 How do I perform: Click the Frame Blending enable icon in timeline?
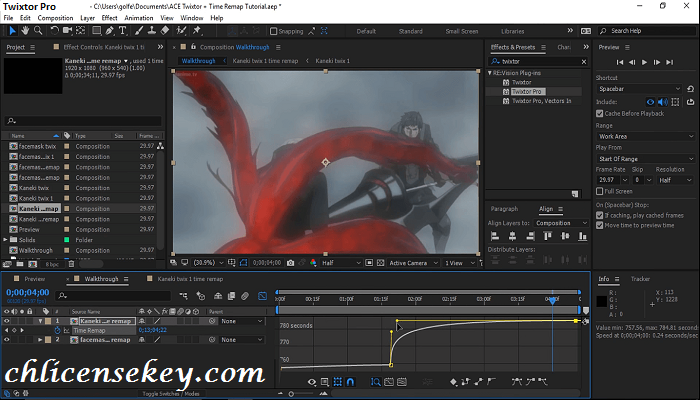231,296
